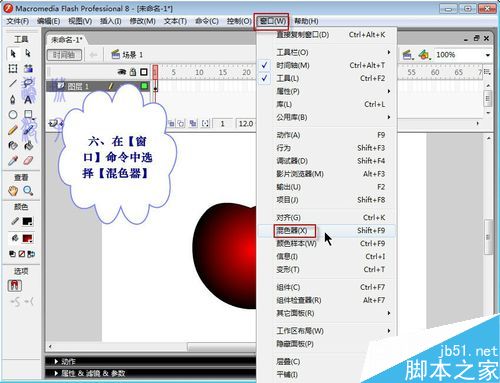Select the Hand tool
The height and width of the screenshot is (383, 500).
pos(13,191)
